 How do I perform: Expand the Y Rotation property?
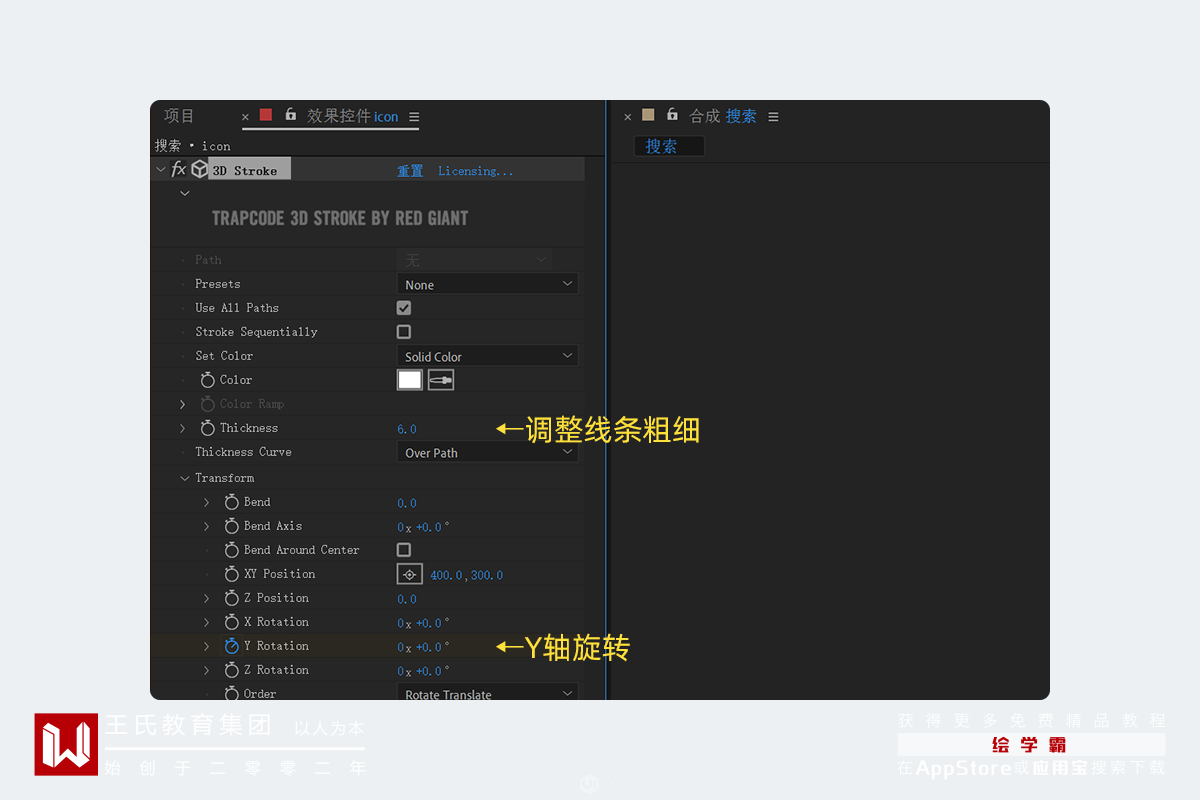[x=207, y=646]
